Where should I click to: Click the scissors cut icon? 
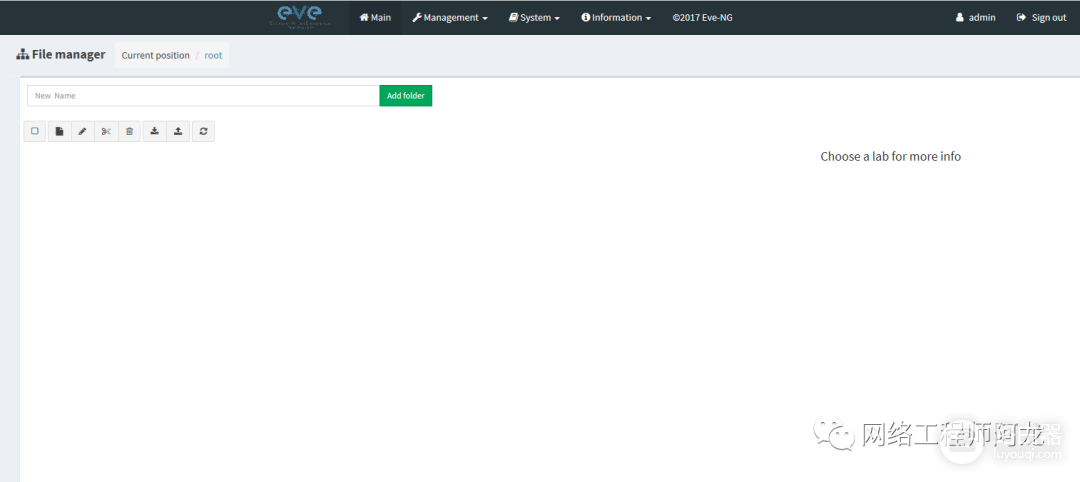pos(106,131)
